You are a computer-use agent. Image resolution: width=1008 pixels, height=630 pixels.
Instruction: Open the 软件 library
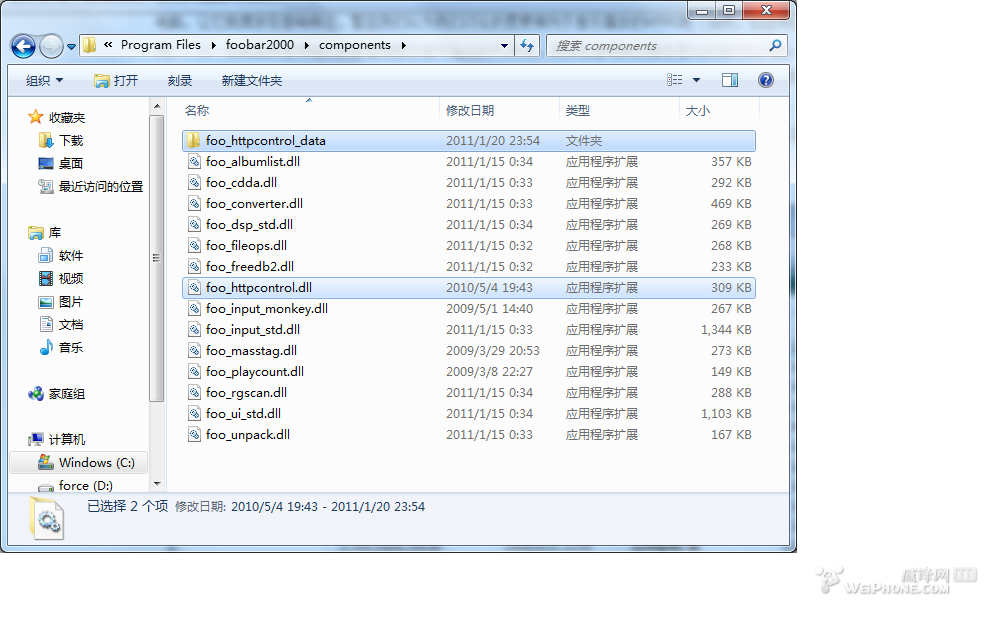click(x=61, y=256)
